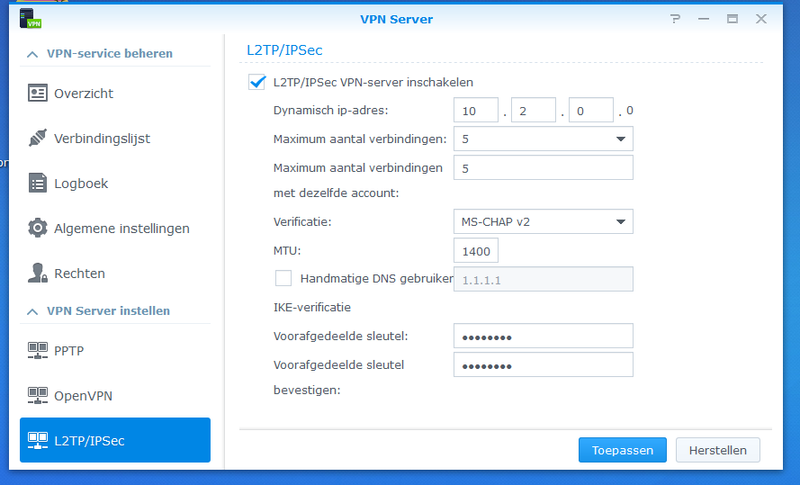Click the MTU input field
Image resolution: width=800 pixels, height=485 pixels.
click(476, 250)
